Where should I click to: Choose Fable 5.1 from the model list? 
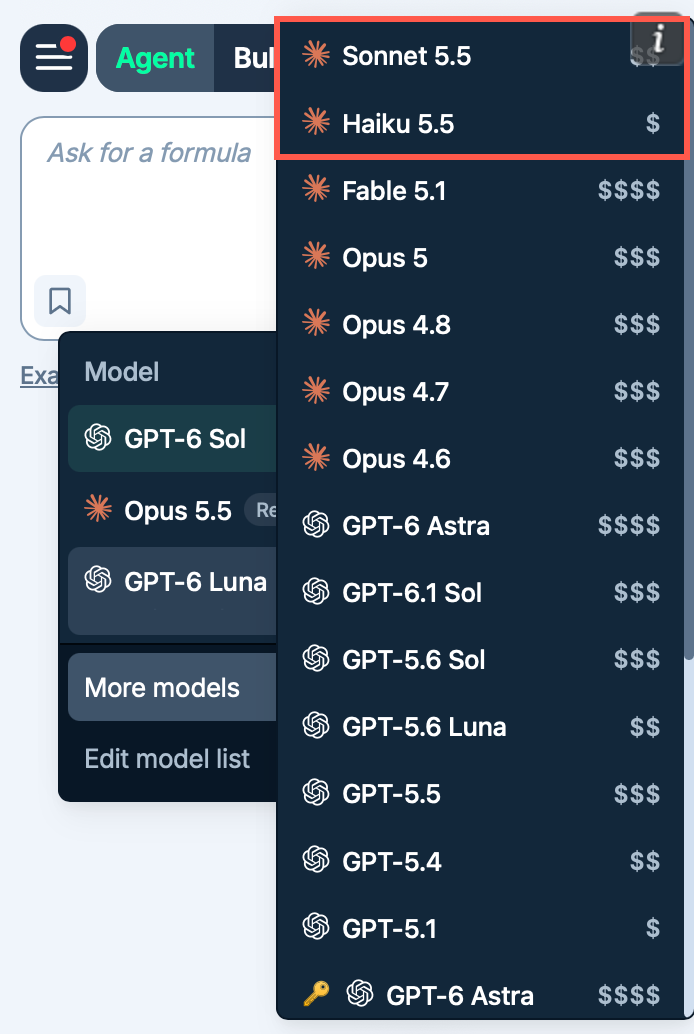click(x=481, y=191)
